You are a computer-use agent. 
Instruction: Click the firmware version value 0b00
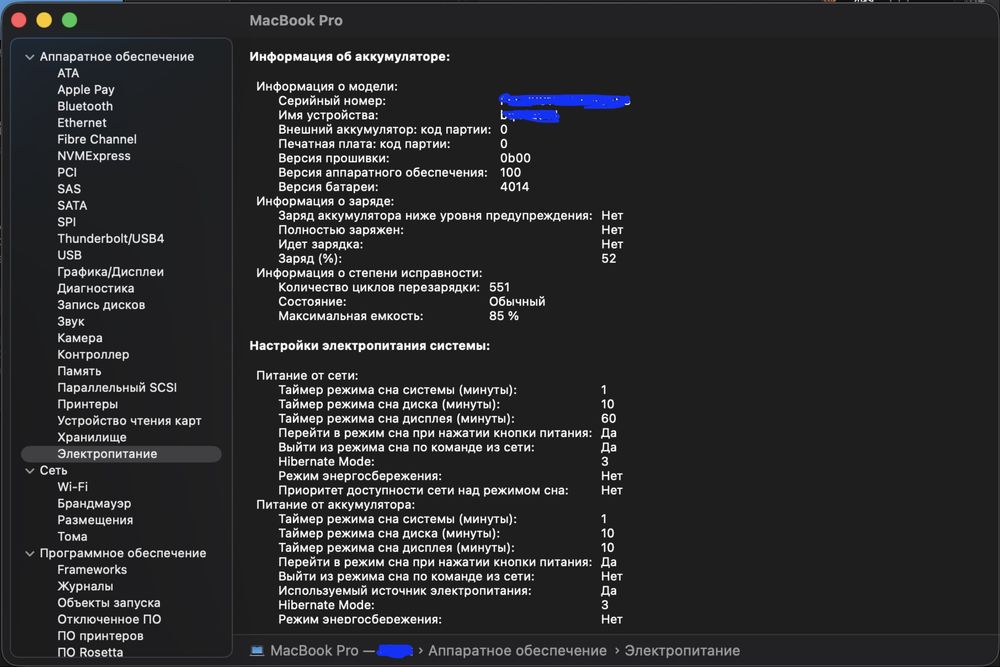[515, 158]
